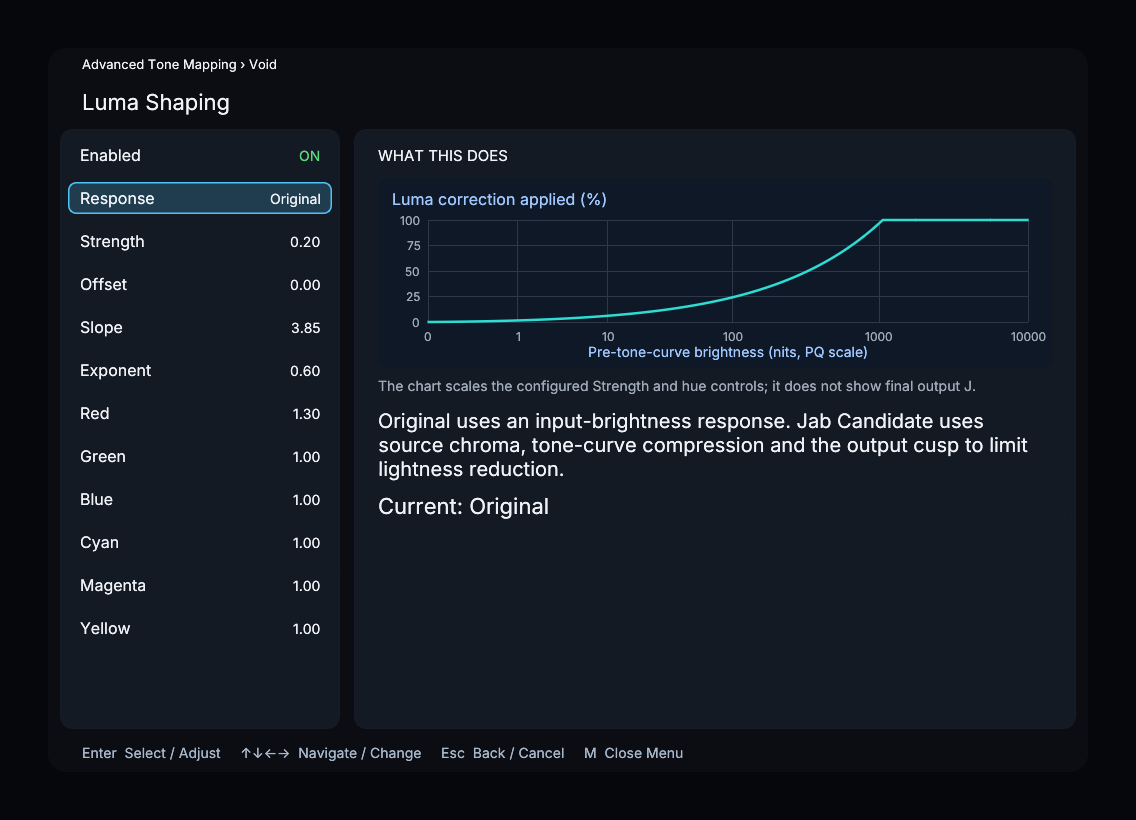Viewport: 1136px width, 820px height.
Task: Pick the Slope row showing 3.85
Action: point(200,327)
